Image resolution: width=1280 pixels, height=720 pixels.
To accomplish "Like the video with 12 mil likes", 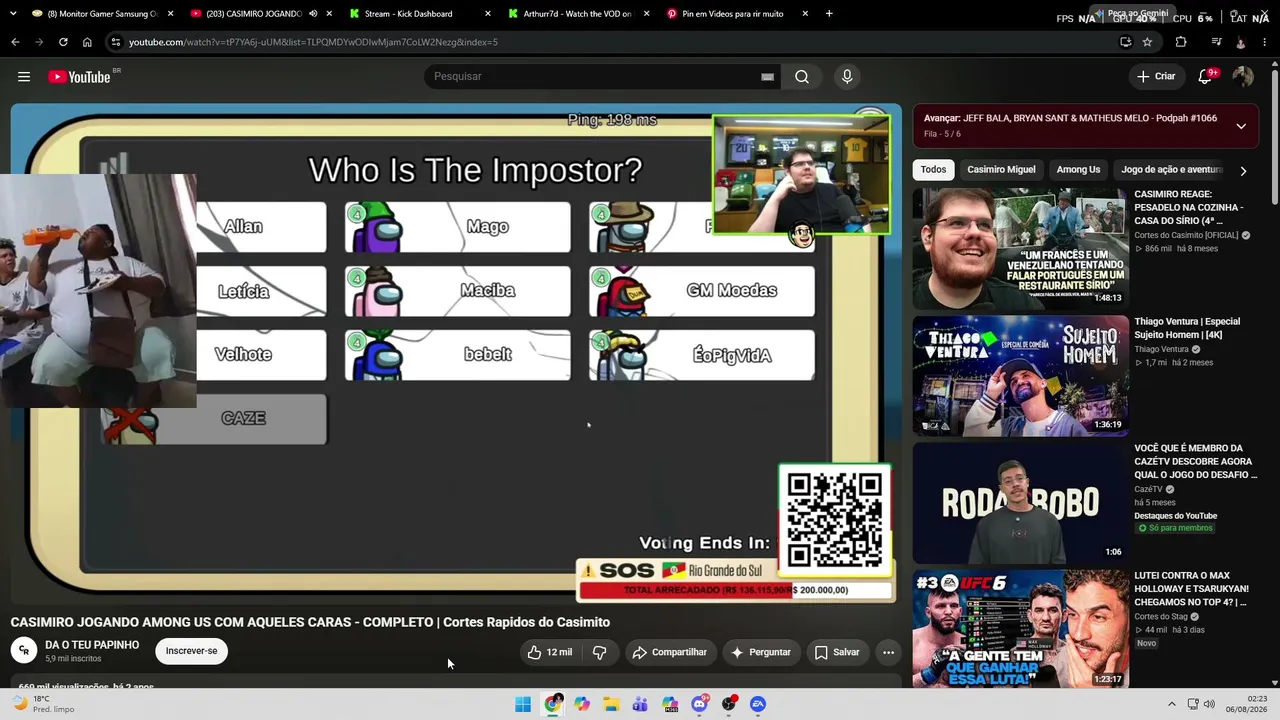I will pyautogui.click(x=549, y=652).
